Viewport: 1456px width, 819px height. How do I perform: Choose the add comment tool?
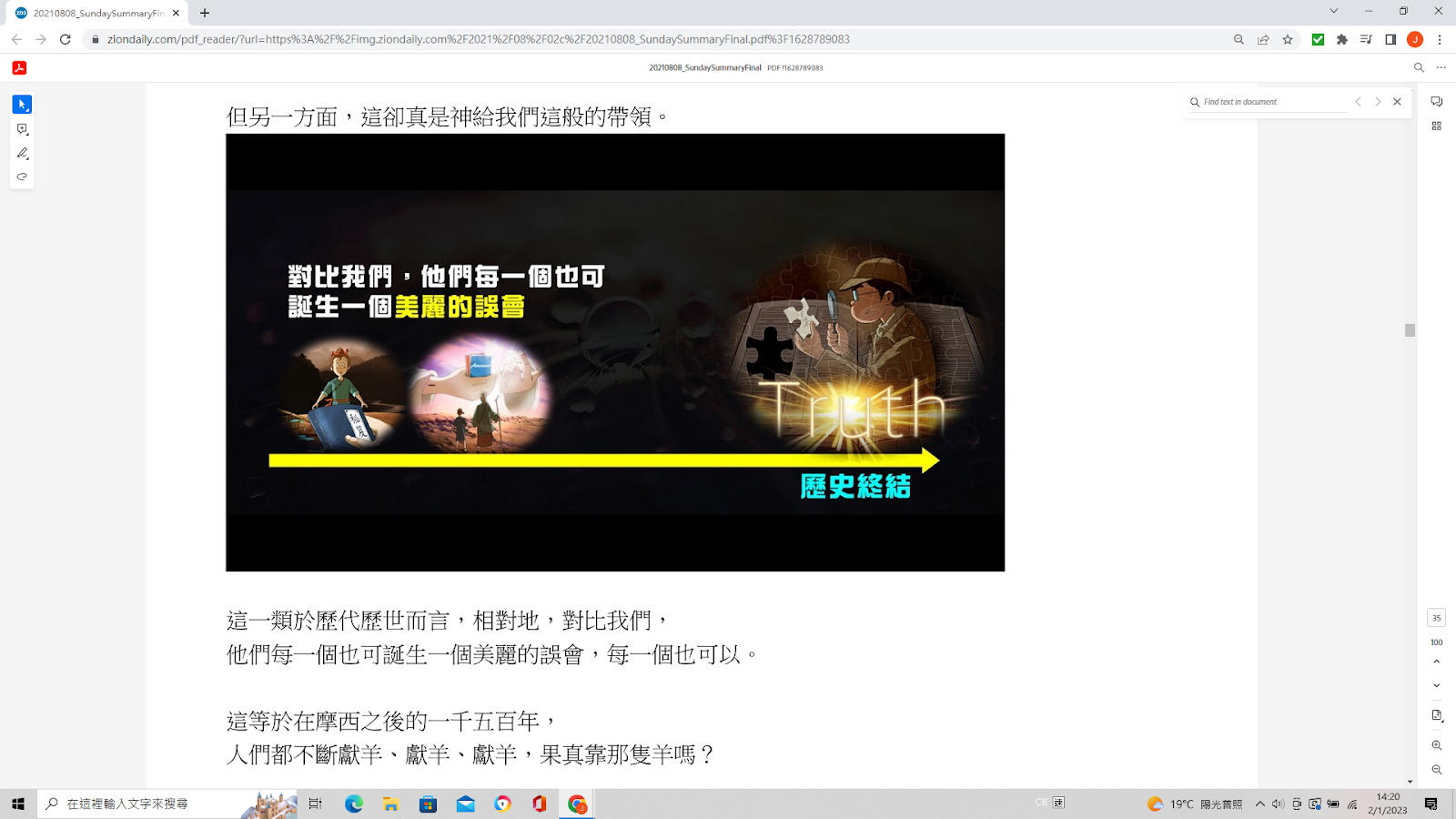point(22,129)
